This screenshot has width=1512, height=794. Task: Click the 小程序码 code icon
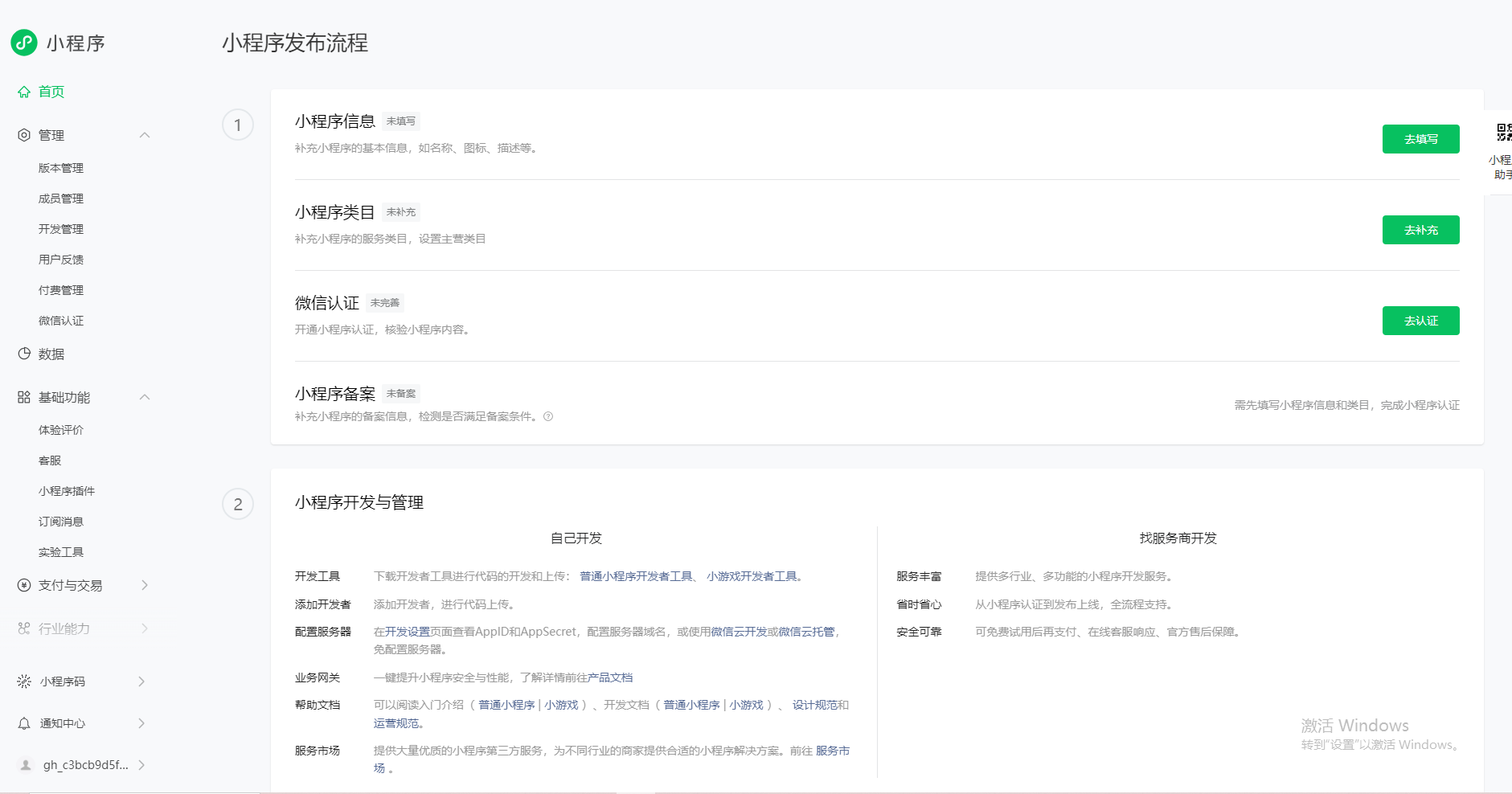[x=24, y=681]
